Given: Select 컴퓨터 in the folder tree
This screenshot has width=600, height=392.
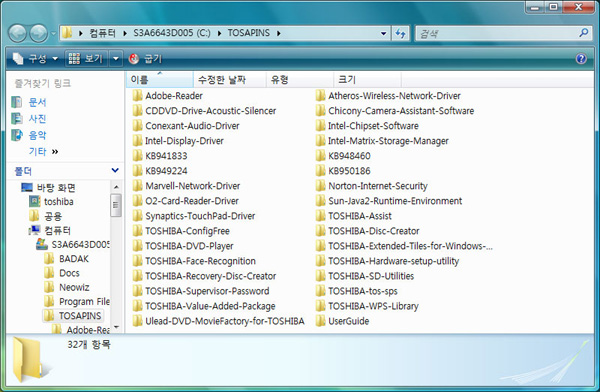Looking at the screenshot, I should pyautogui.click(x=57, y=230).
